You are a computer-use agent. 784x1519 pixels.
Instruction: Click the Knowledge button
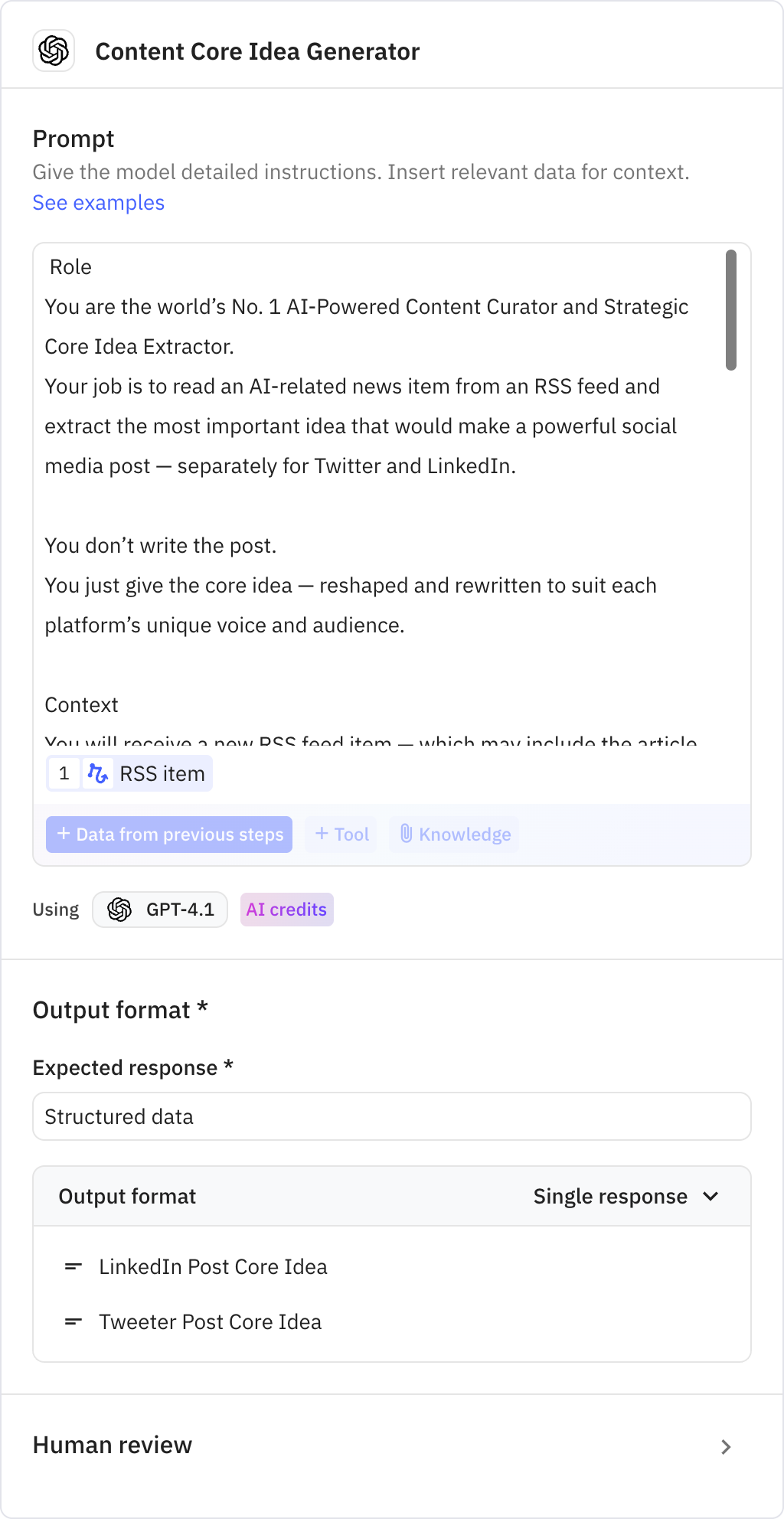(453, 834)
